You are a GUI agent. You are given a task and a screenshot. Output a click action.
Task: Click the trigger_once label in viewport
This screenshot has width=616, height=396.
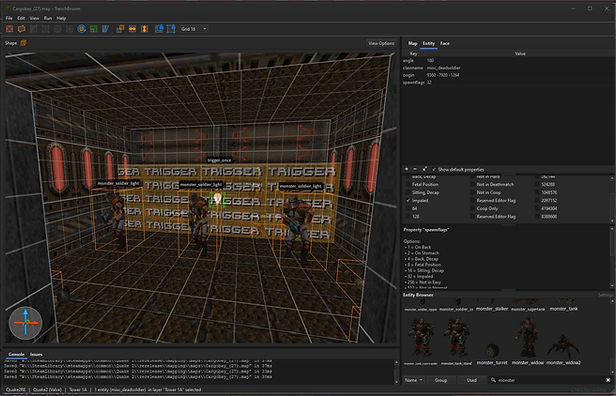pyautogui.click(x=219, y=160)
